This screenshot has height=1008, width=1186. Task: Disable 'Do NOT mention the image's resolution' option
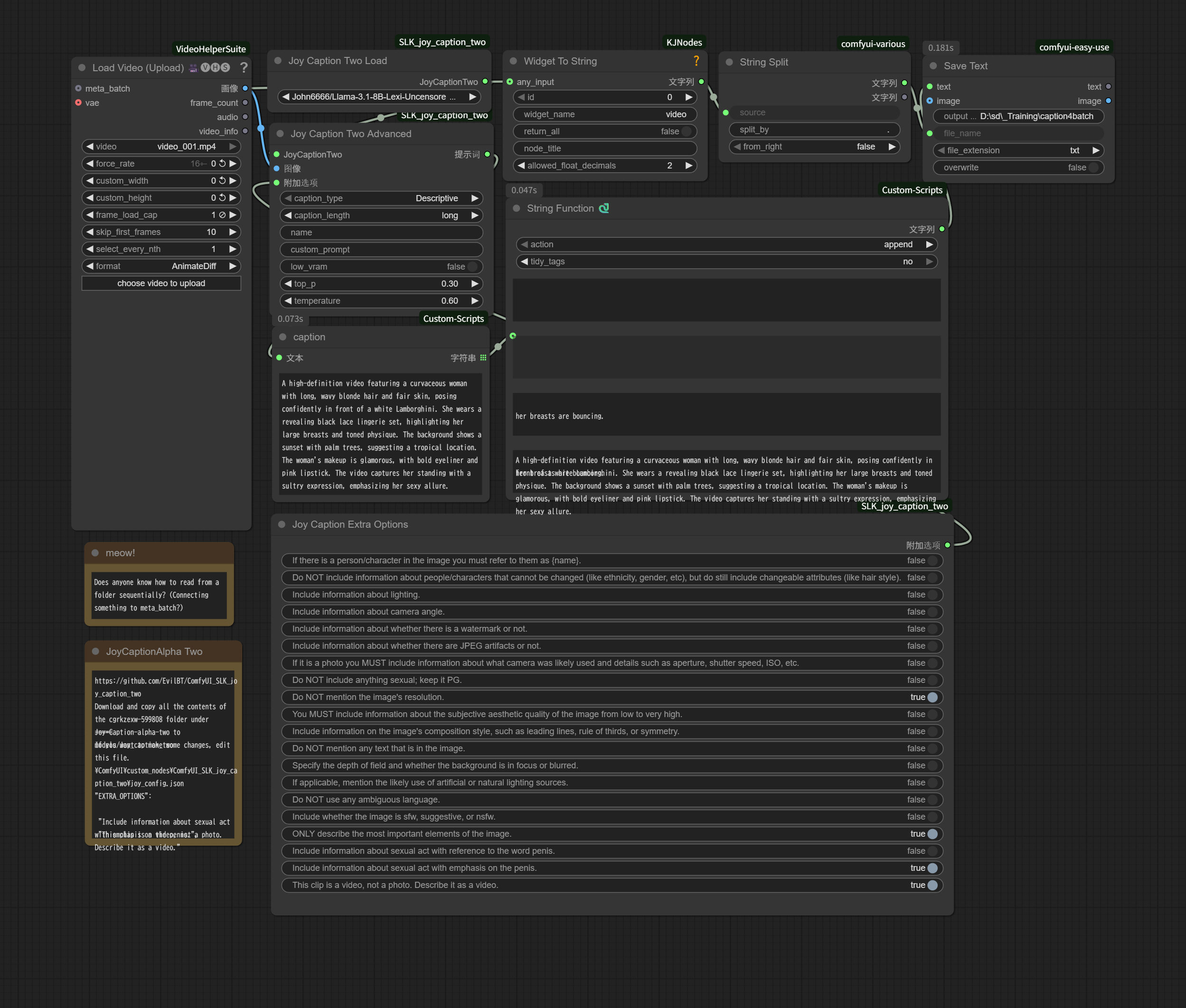[x=932, y=697]
